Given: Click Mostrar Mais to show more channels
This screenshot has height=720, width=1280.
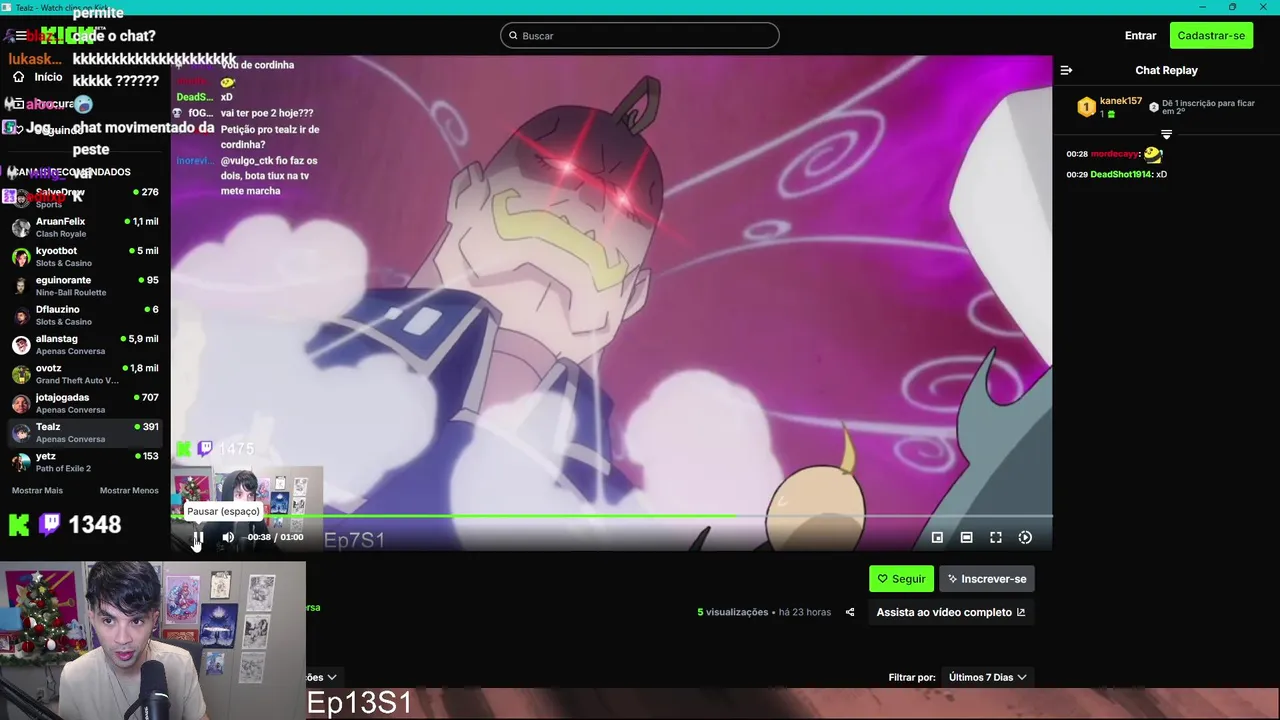Looking at the screenshot, I should tap(37, 491).
